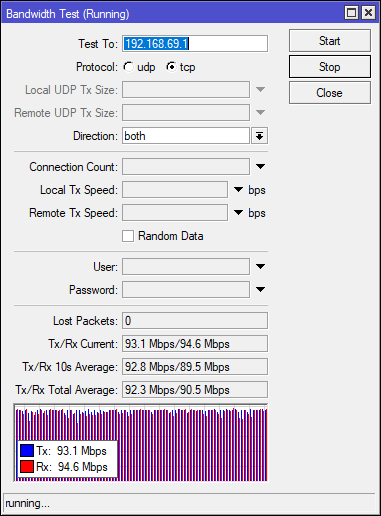
Task: Stop the running bandwidth test
Action: point(330,67)
